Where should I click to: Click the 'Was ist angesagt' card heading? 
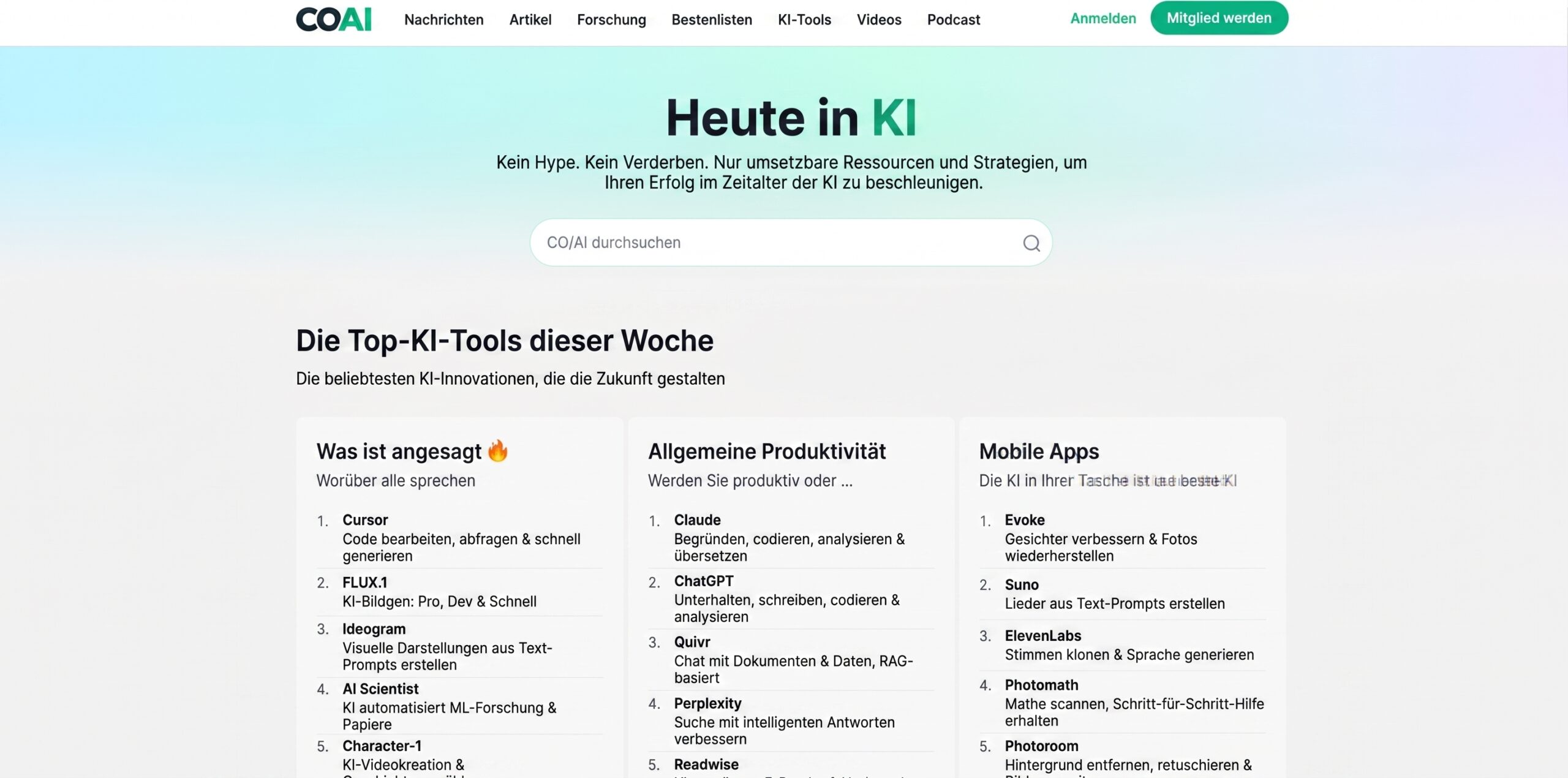(399, 451)
